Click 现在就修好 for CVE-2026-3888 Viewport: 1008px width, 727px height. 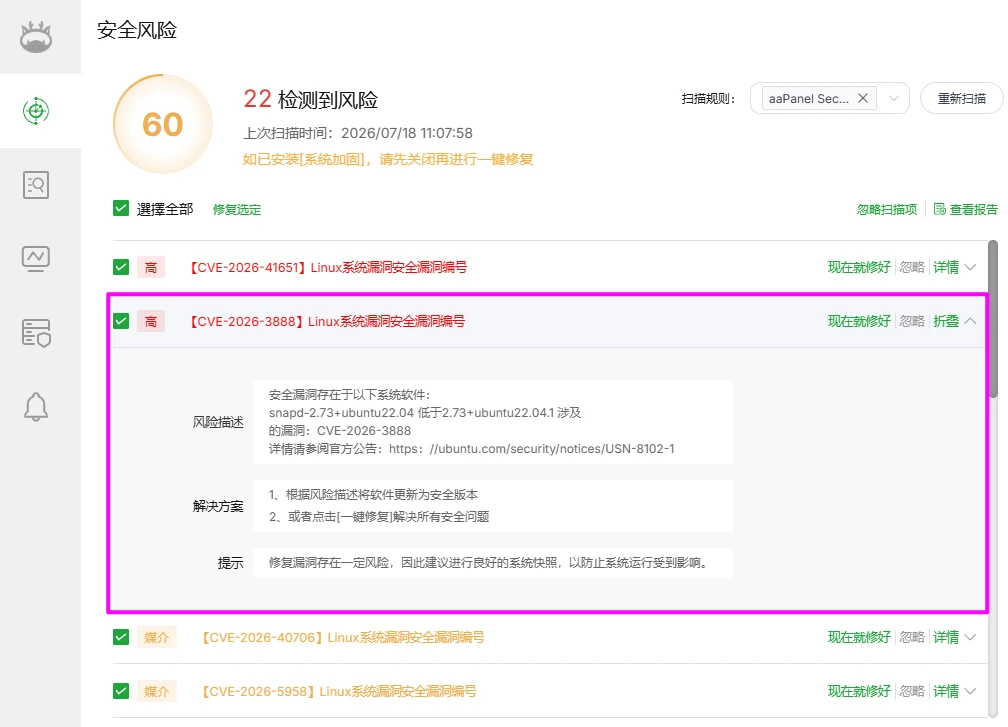coord(859,321)
